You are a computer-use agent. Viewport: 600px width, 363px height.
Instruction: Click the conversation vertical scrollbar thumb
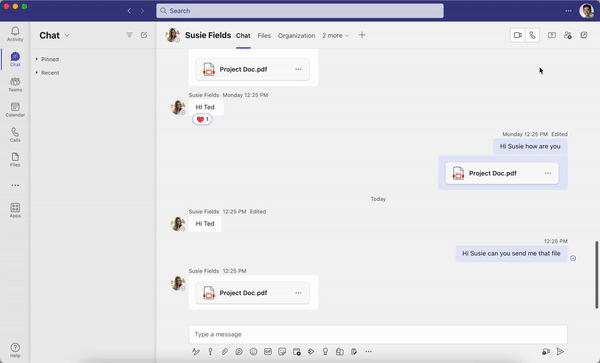pos(596,275)
